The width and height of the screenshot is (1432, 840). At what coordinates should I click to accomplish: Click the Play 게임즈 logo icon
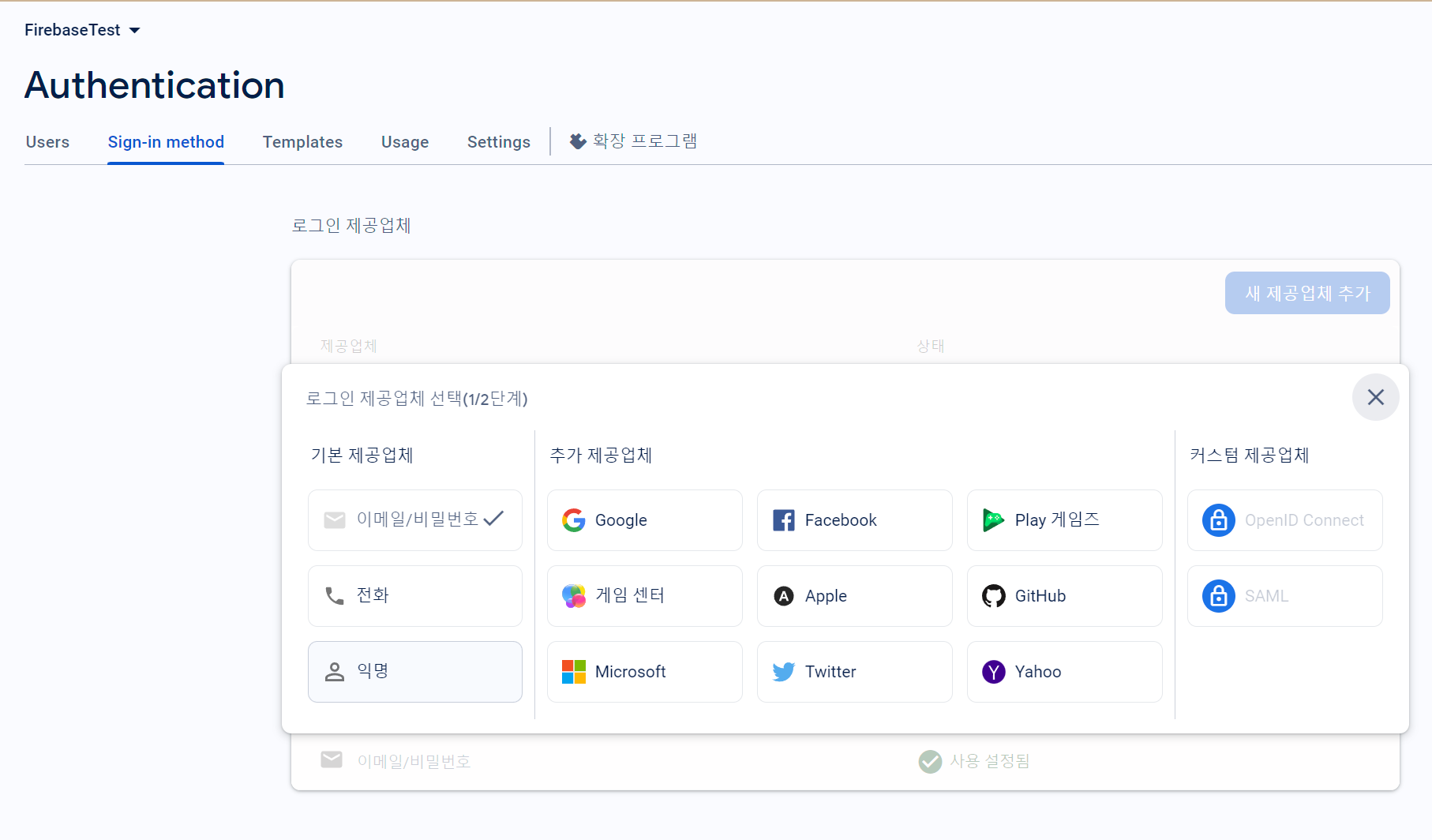pyautogui.click(x=993, y=520)
